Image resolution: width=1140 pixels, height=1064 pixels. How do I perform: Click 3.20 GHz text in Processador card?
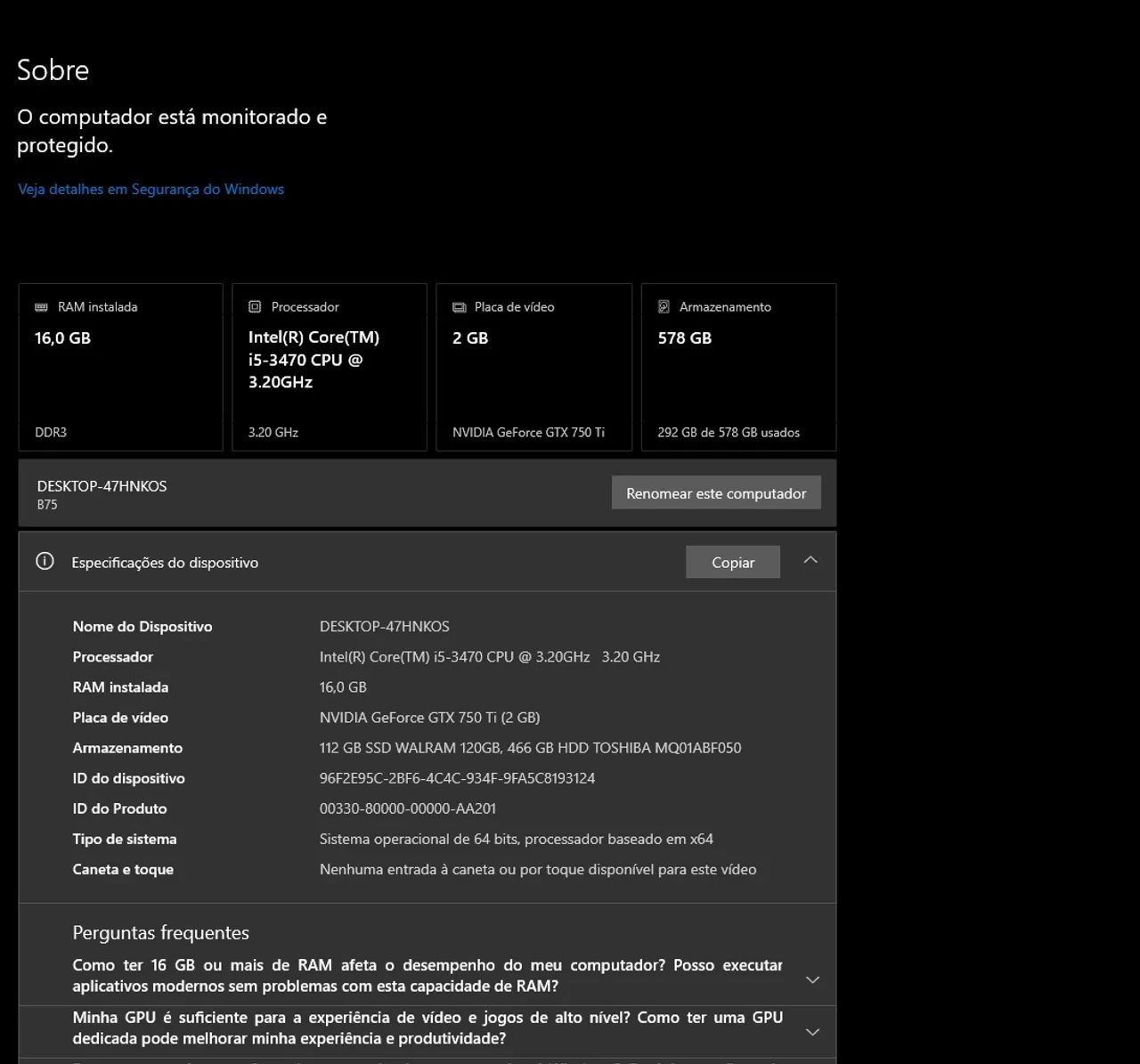click(273, 433)
